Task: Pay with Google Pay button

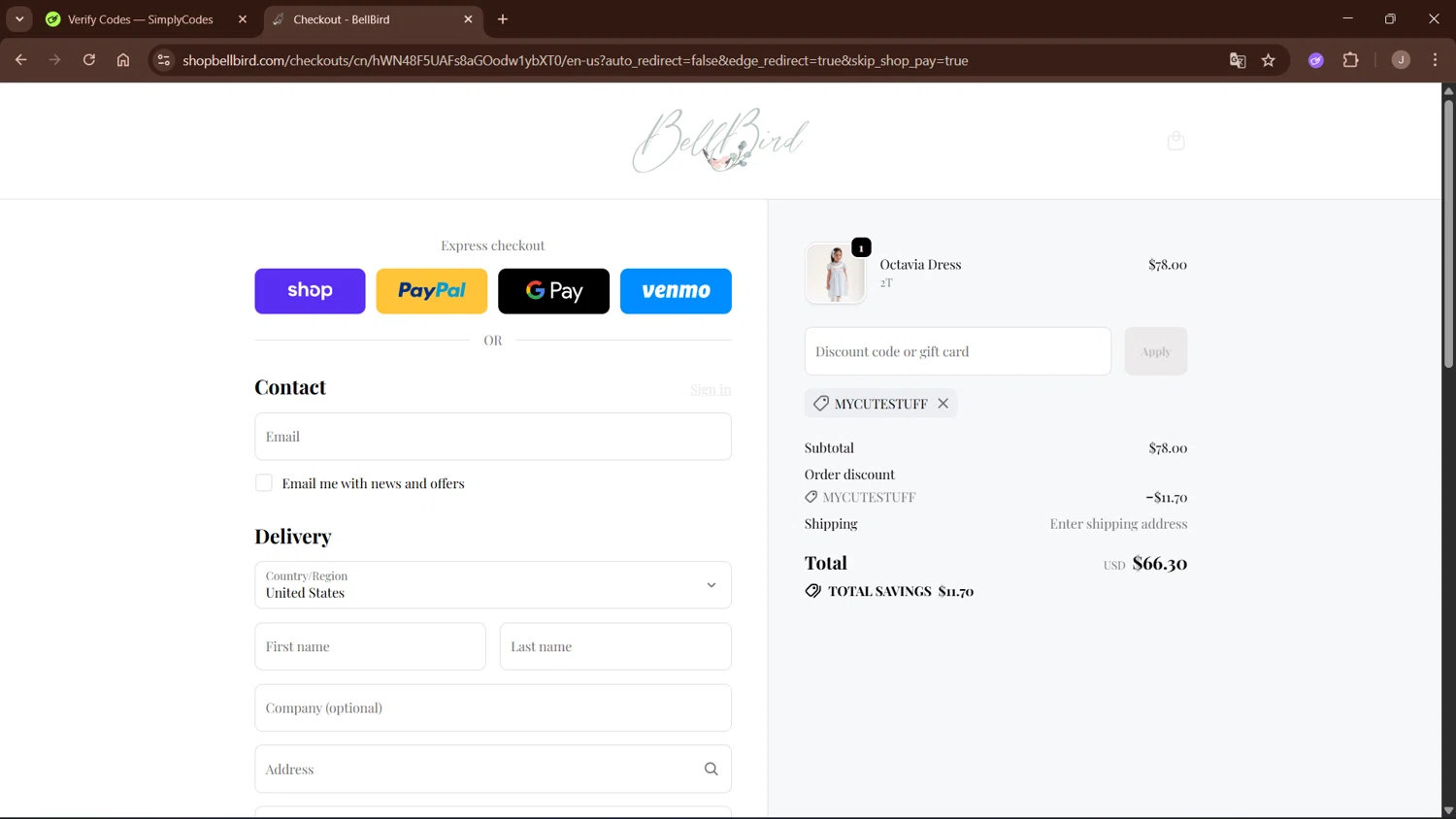Action: 553,291
